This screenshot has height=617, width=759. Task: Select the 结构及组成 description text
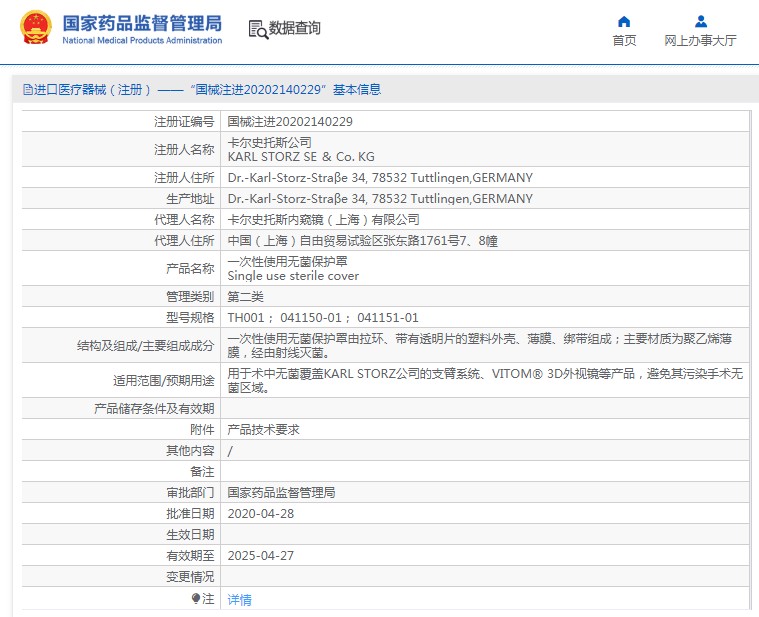[479, 346]
